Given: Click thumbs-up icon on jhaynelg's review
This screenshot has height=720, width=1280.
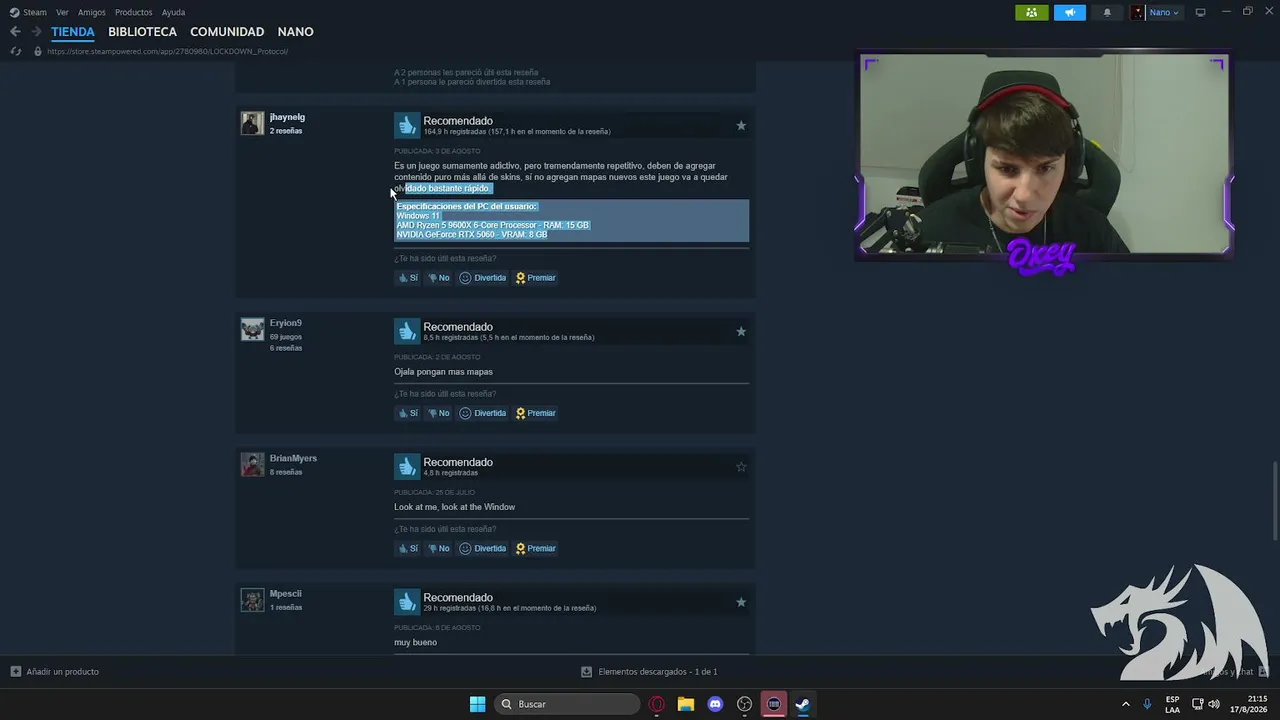Looking at the screenshot, I should click(x=407, y=125).
